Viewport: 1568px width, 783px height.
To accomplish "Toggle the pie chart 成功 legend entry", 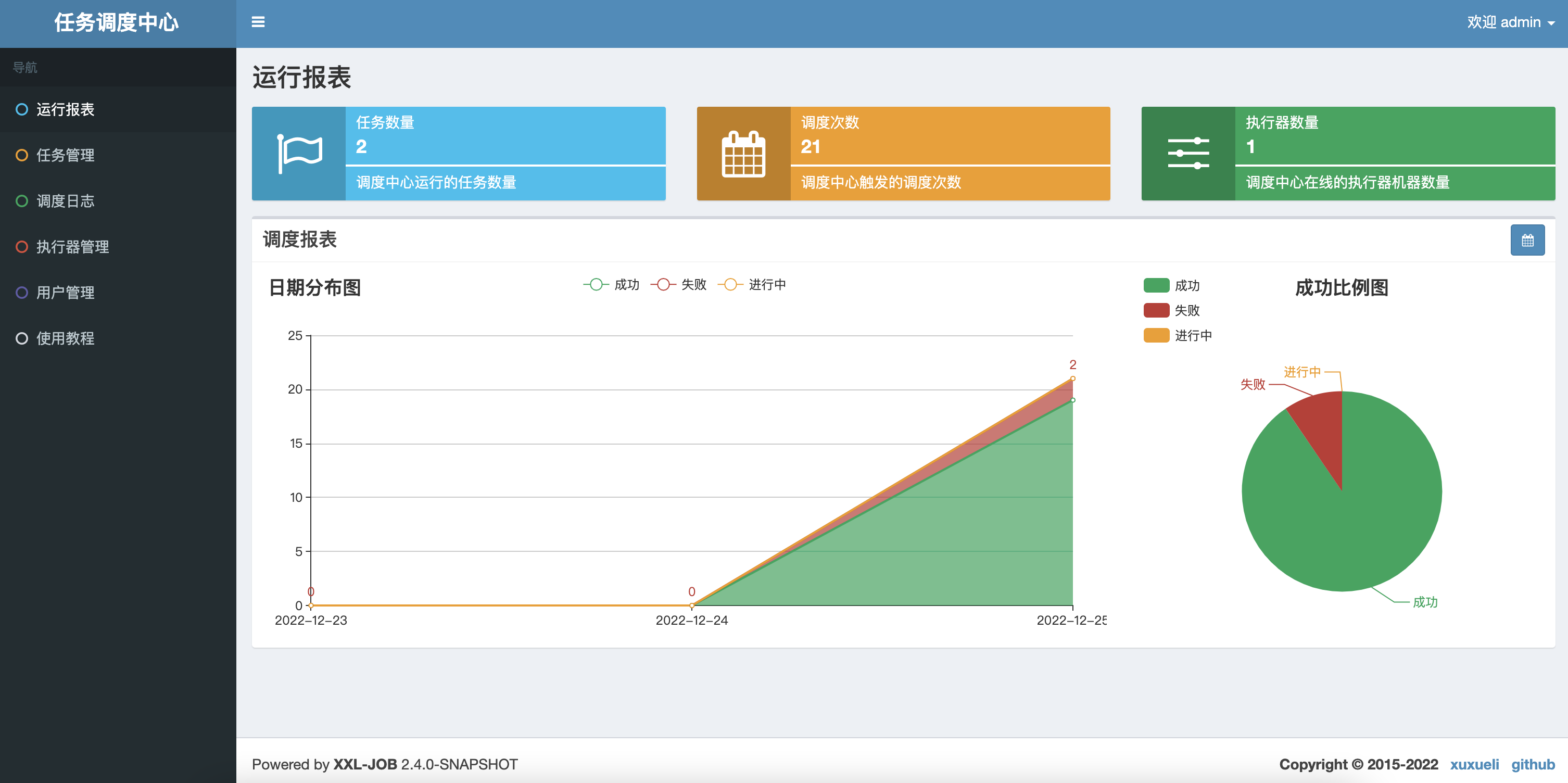I will [1171, 285].
